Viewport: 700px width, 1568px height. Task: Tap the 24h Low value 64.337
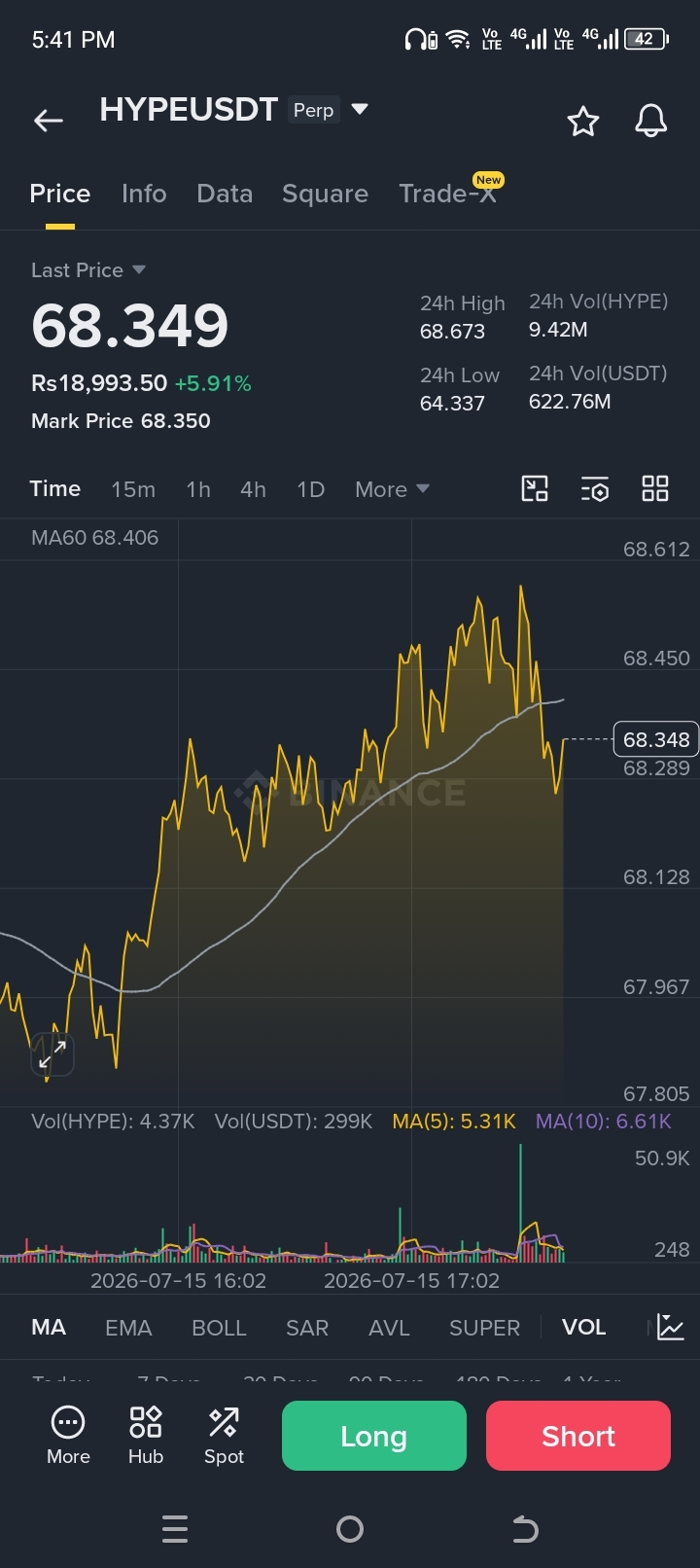(452, 403)
